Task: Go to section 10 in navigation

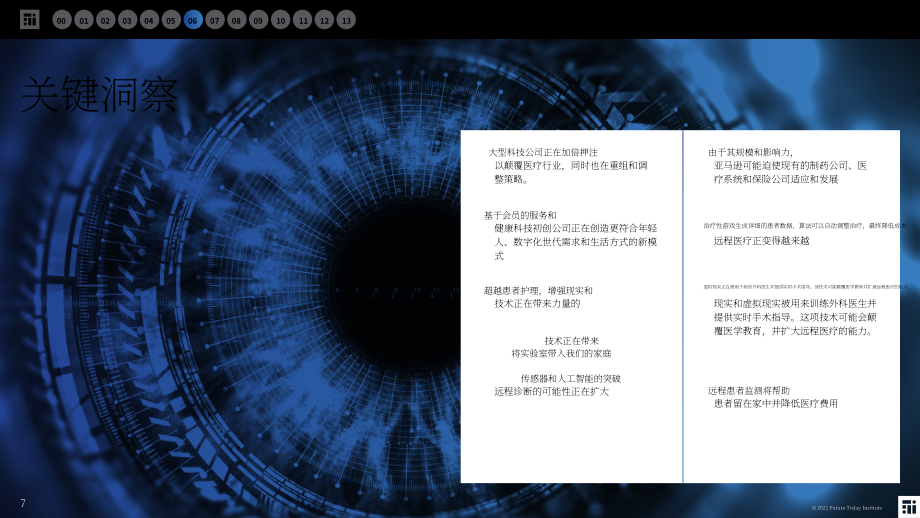Action: (280, 20)
